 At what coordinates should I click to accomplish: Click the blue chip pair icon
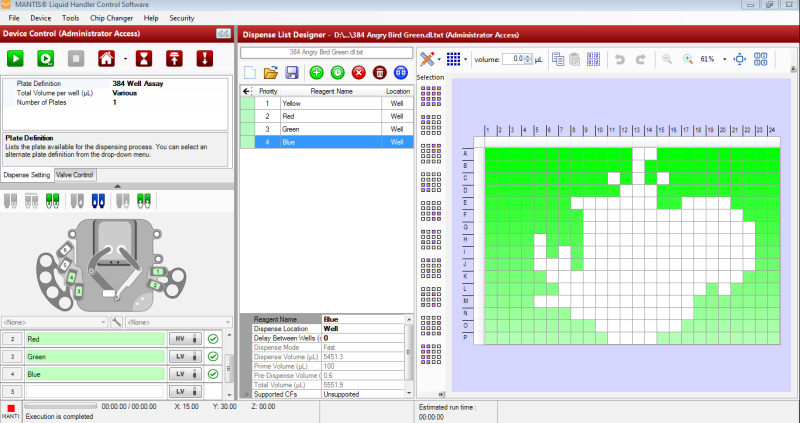coord(98,201)
